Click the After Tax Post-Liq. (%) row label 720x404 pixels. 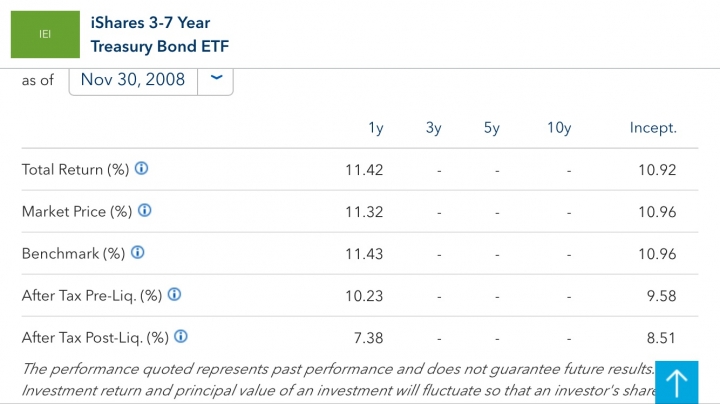pyautogui.click(x=95, y=338)
